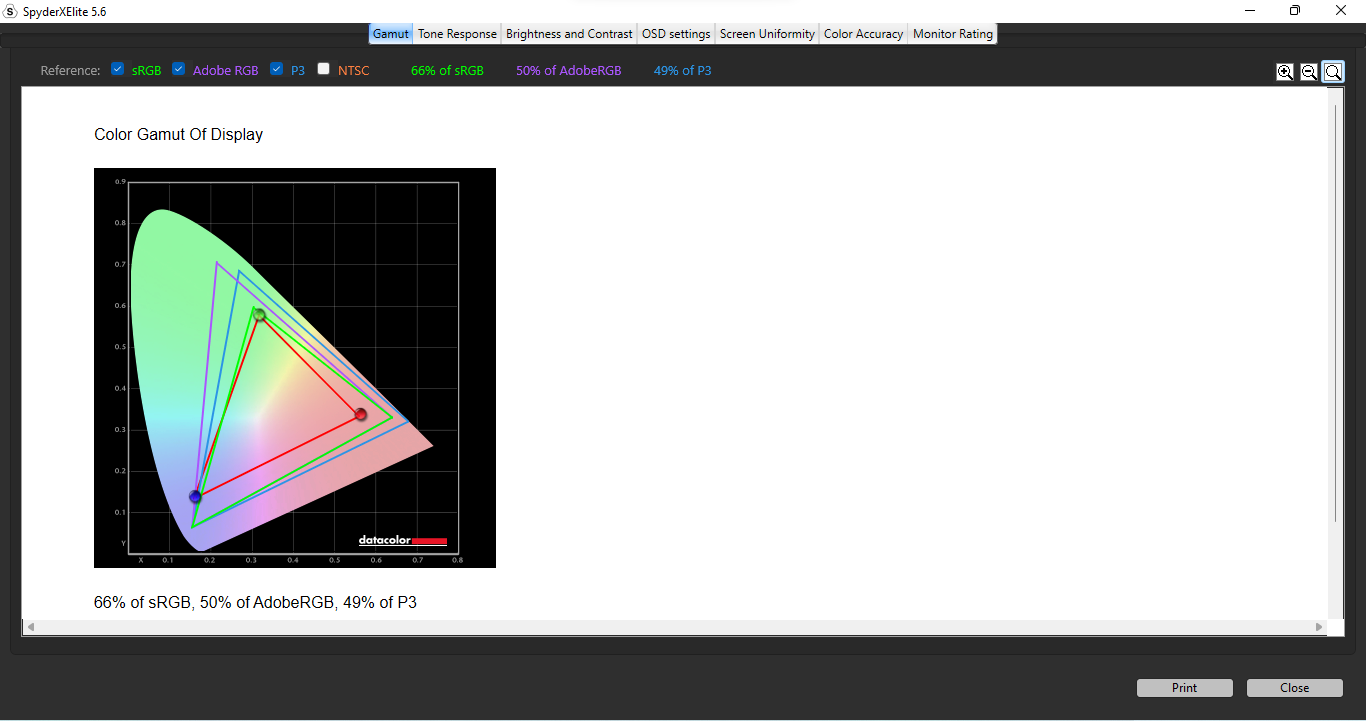Switch to the Tone Response tab
Image resolution: width=1366 pixels, height=721 pixels.
[457, 34]
